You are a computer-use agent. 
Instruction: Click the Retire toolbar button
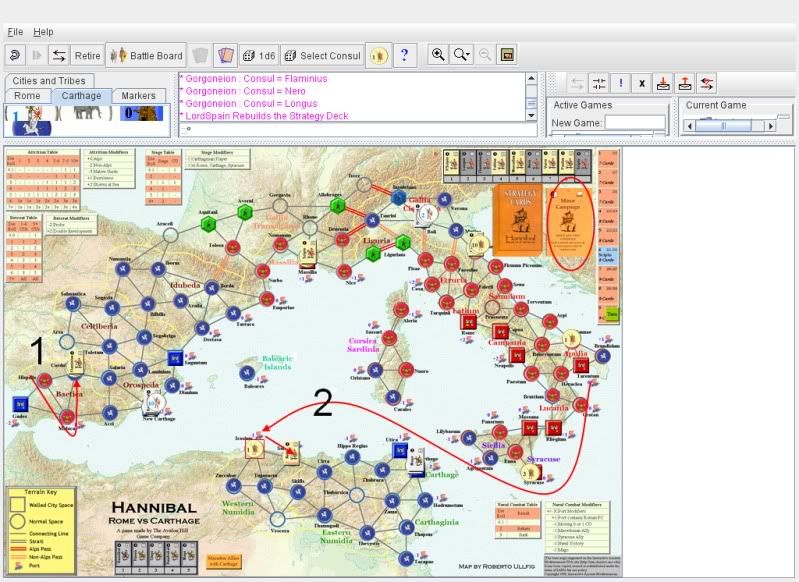87,56
